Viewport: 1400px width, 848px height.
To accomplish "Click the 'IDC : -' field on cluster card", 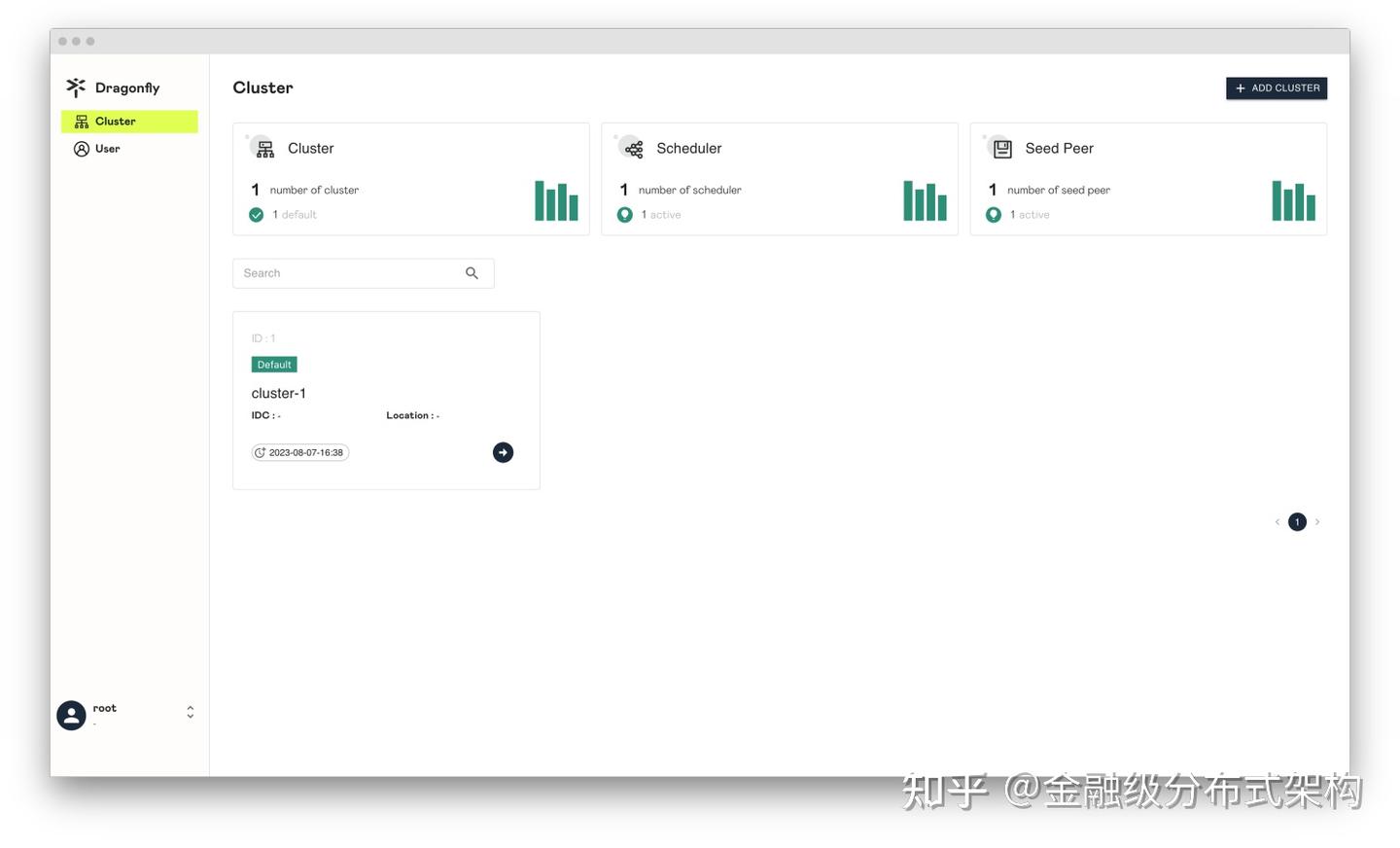I will [266, 415].
